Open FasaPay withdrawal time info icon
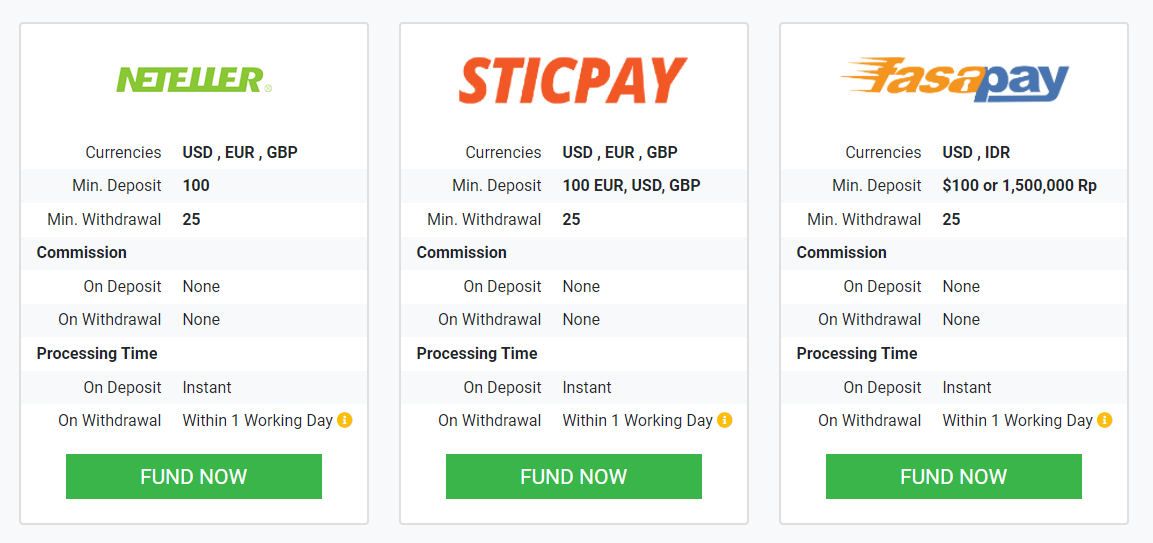 tap(1104, 420)
